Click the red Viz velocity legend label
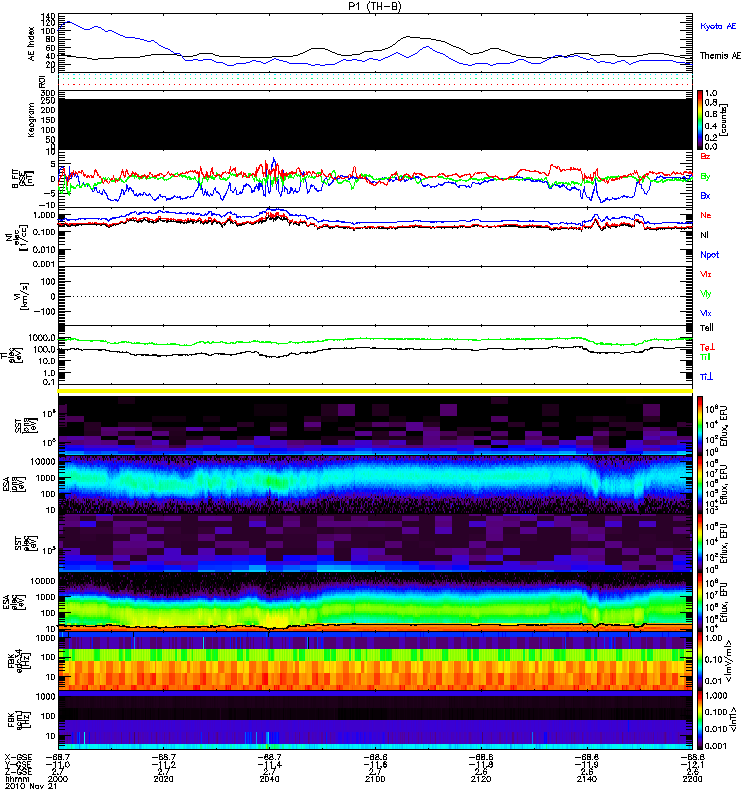Viewport: 750px width, 800px height. click(x=706, y=274)
